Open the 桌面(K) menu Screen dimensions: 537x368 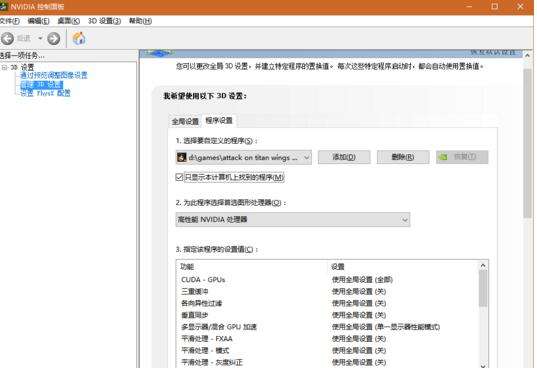pos(68,21)
